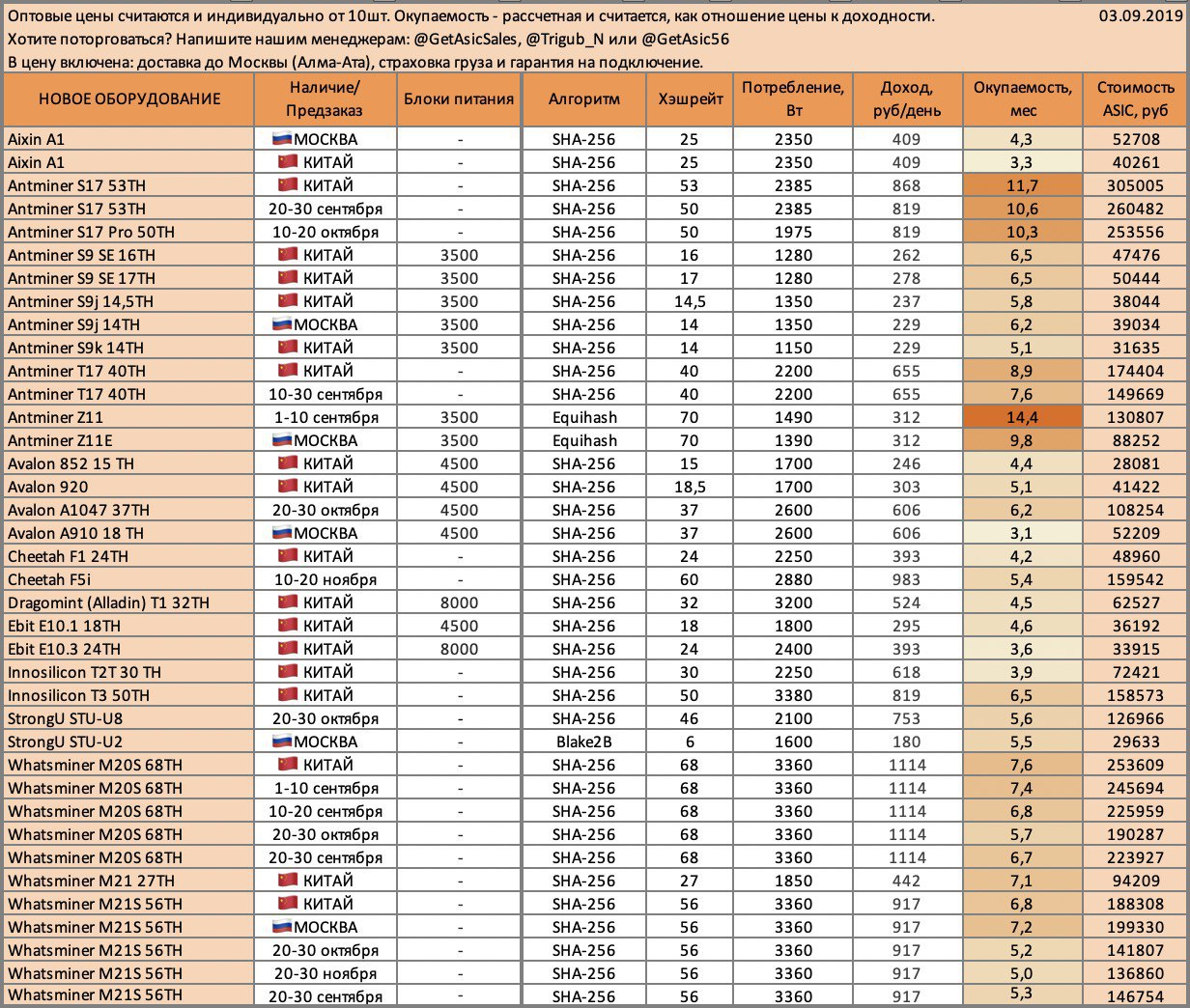Click Equihash in the Antminer Z11E row
Screen dimensions: 1190x1008
pyautogui.click(x=583, y=440)
